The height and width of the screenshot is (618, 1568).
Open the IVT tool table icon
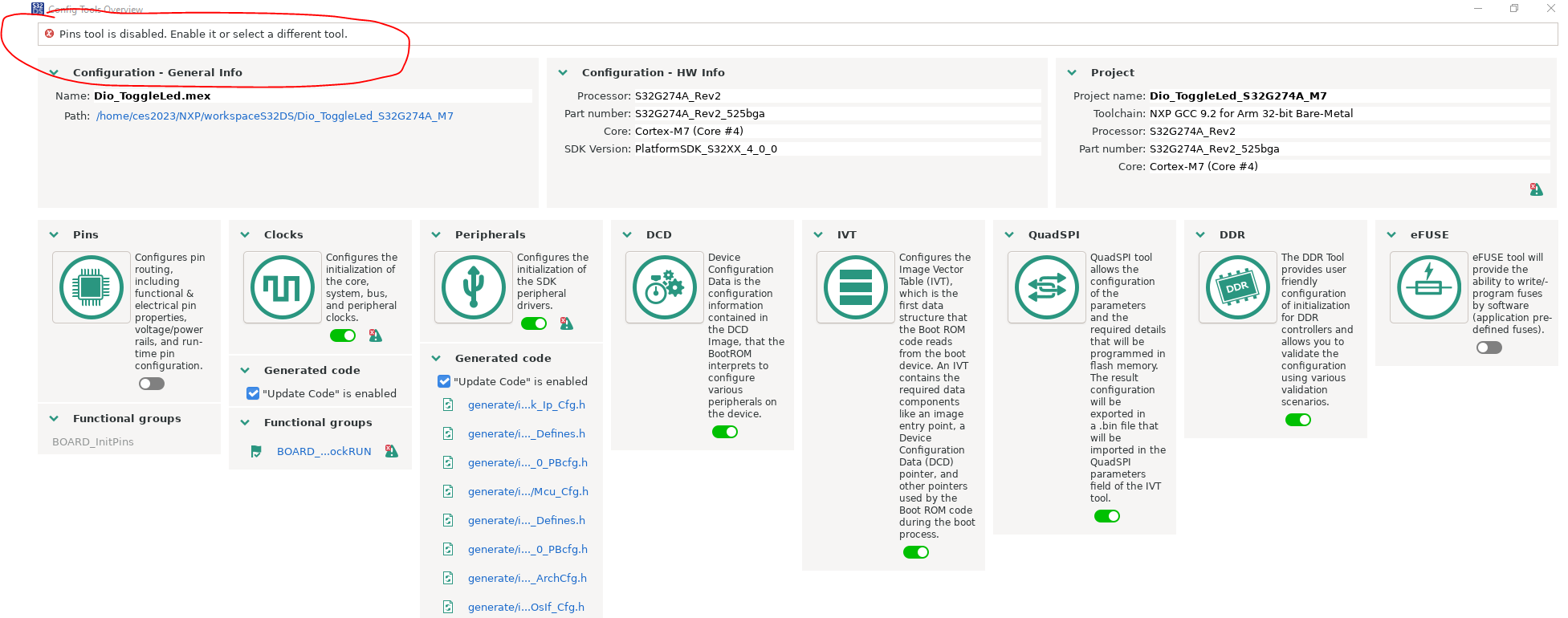click(856, 287)
